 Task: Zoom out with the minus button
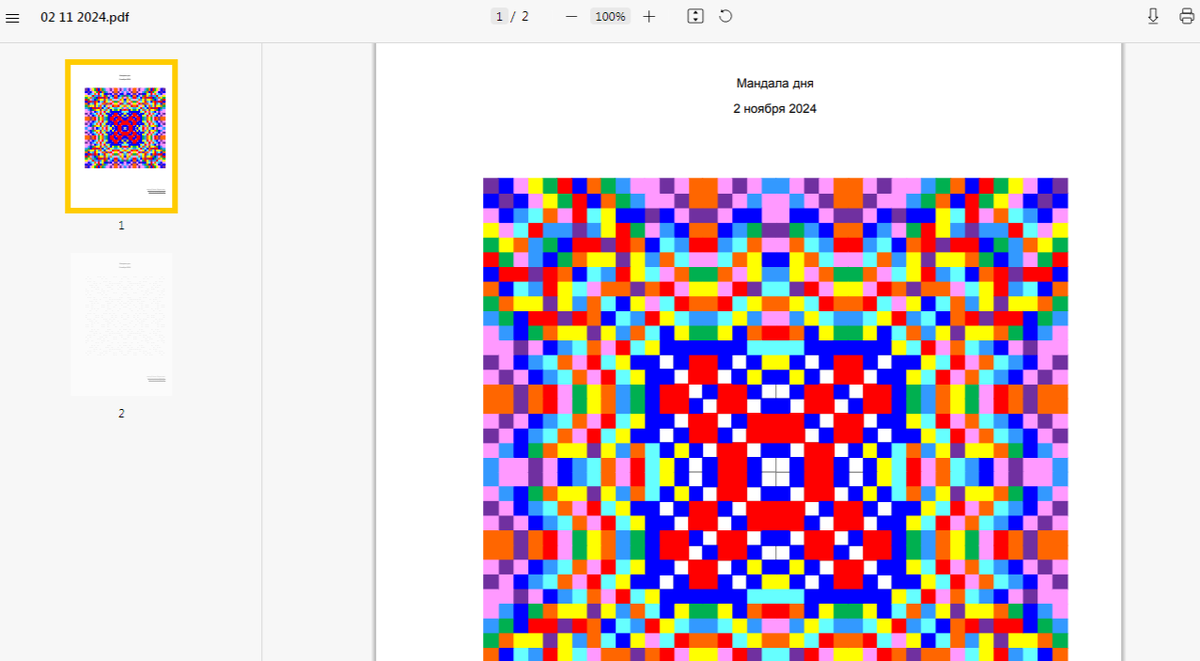pos(571,16)
